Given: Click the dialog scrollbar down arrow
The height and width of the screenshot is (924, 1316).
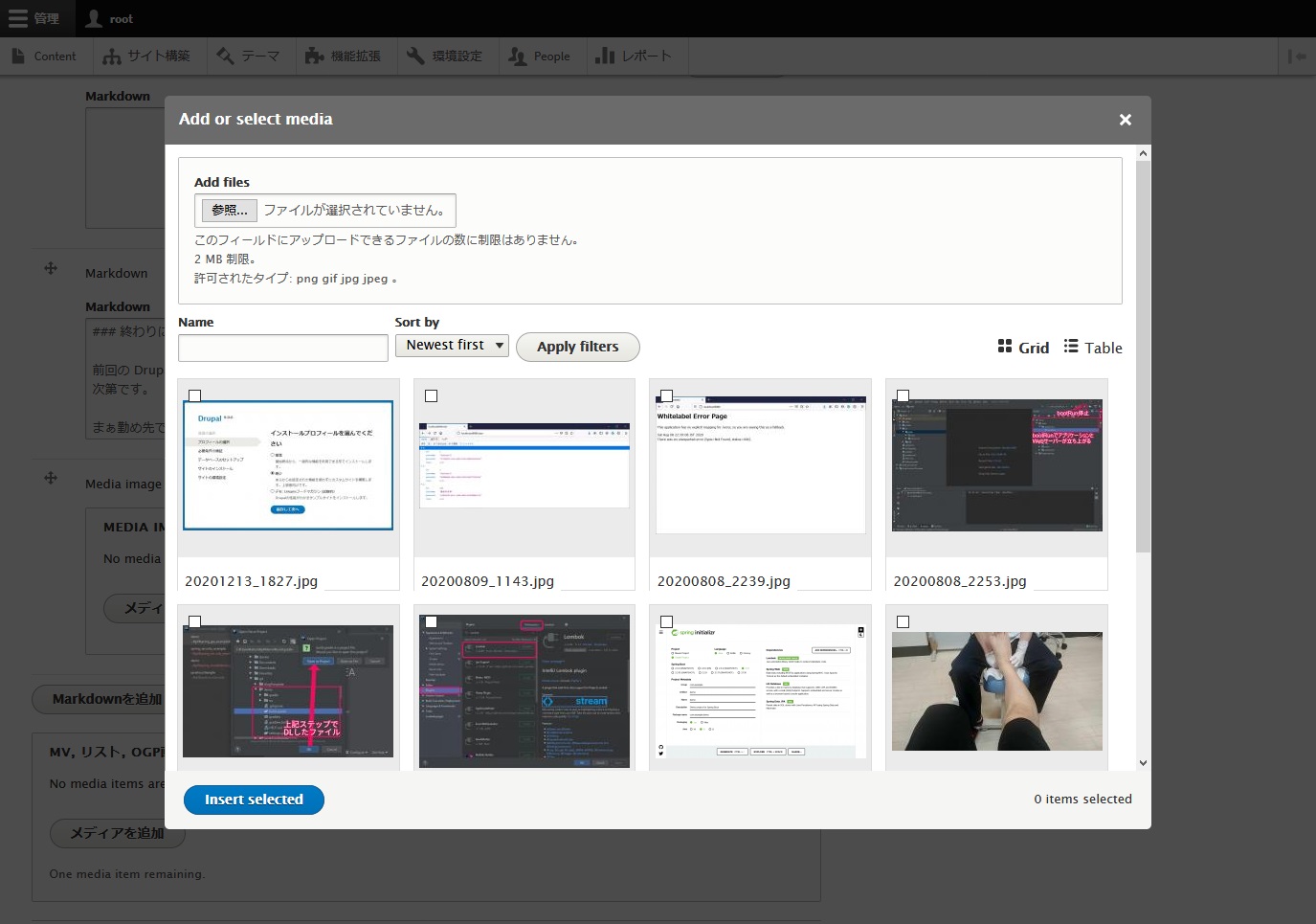Looking at the screenshot, I should (x=1143, y=763).
